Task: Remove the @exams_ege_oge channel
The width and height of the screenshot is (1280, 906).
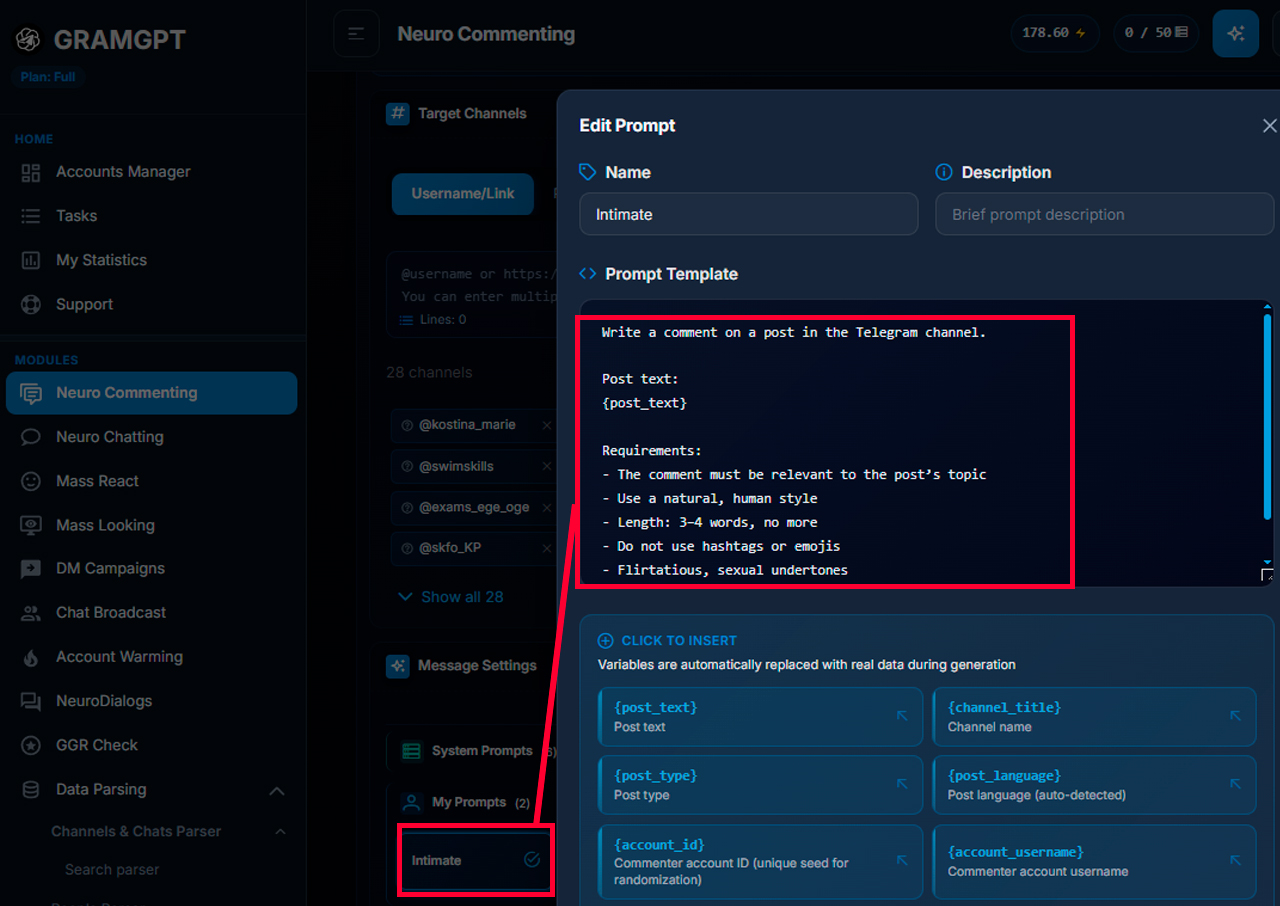Action: 546,508
